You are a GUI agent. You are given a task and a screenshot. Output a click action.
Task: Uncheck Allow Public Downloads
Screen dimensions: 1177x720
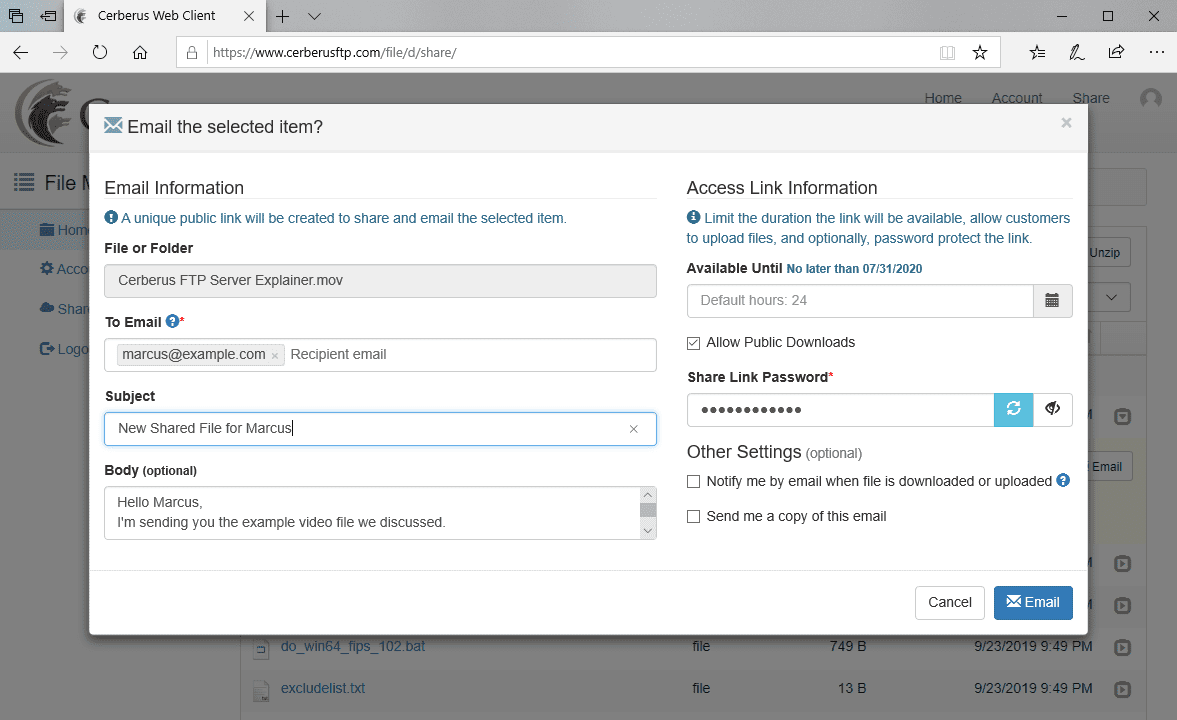tap(694, 343)
